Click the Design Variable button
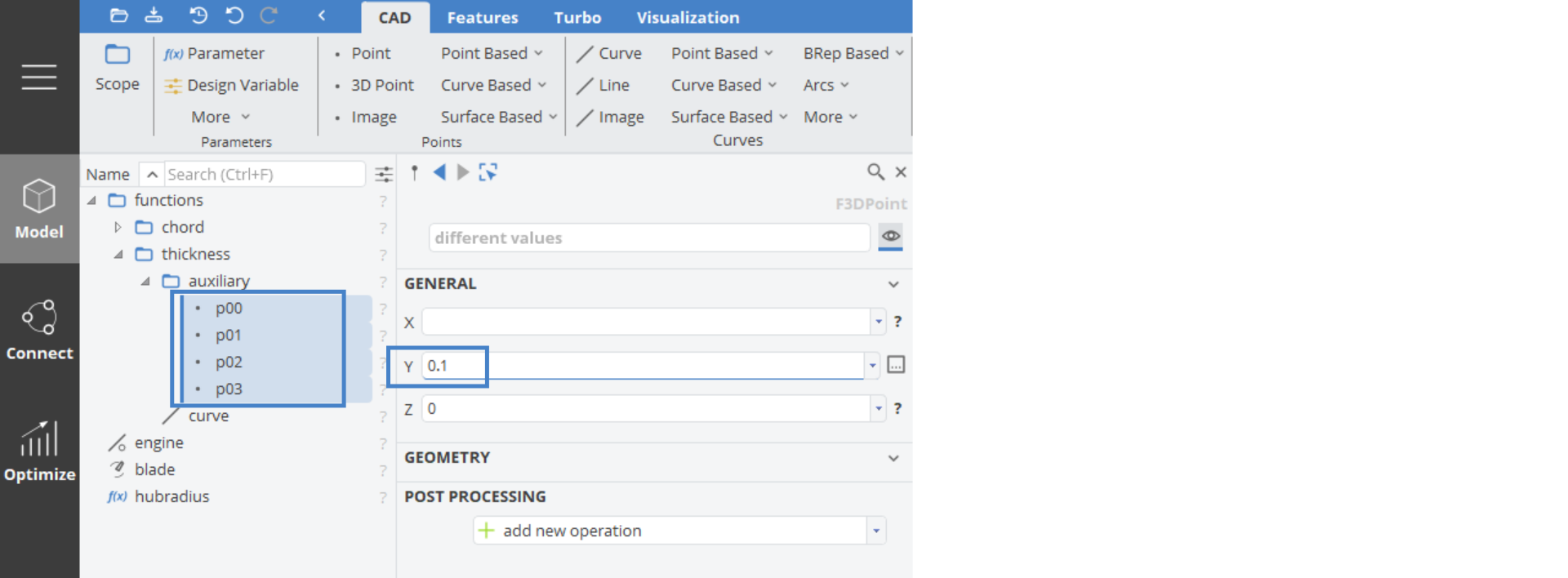The image size is (1568, 578). (x=232, y=85)
